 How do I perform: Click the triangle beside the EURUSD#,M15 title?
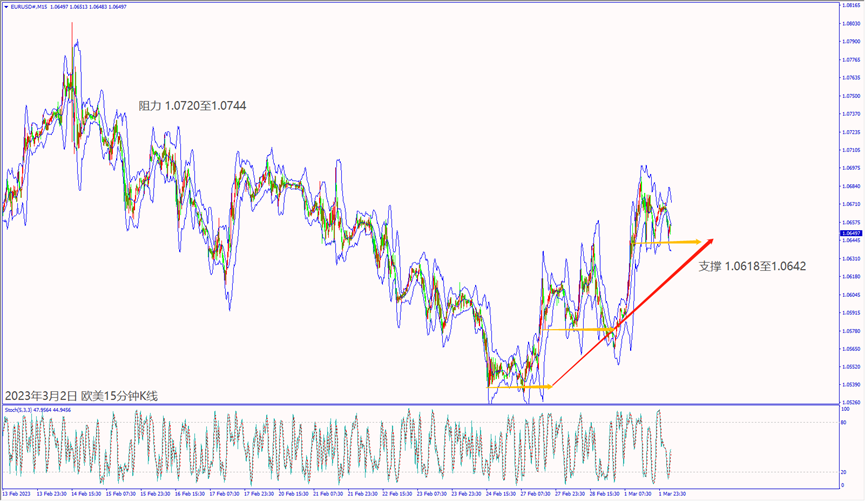click(5, 5)
